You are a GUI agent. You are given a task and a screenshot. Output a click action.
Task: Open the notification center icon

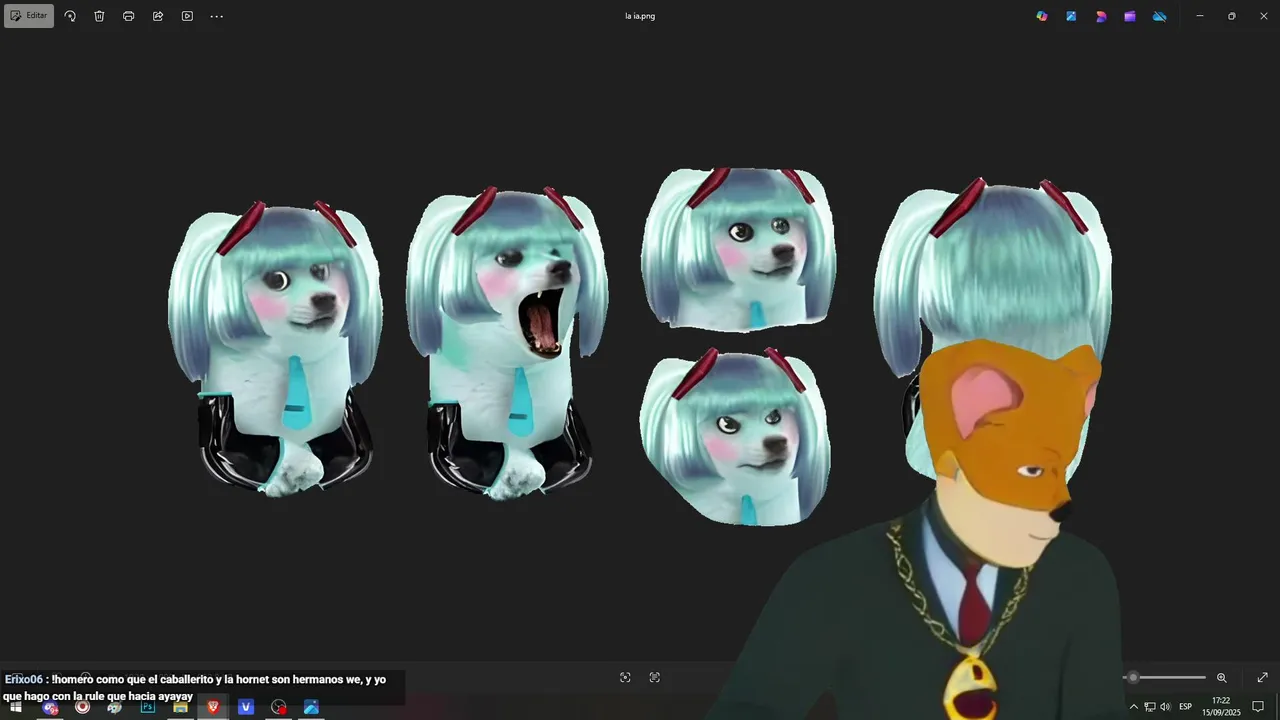tap(1258, 707)
